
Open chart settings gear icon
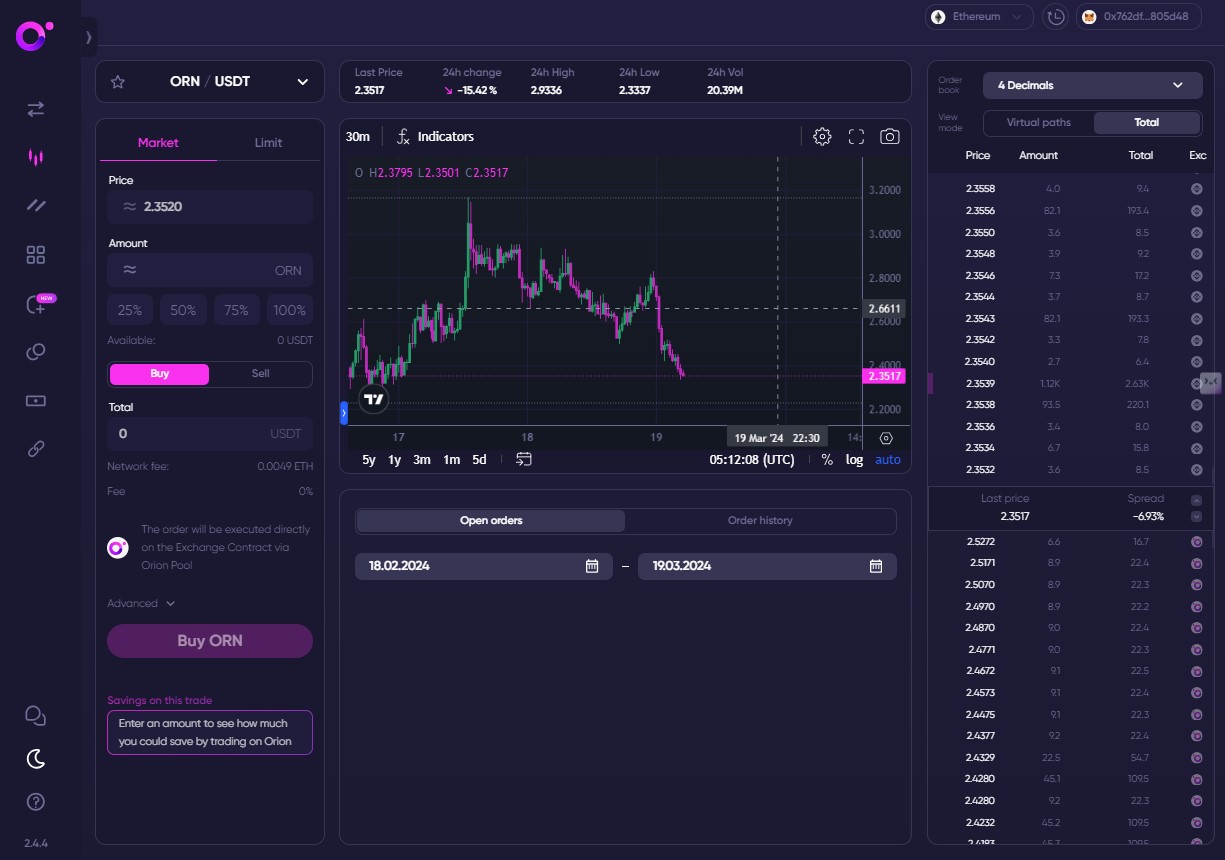point(822,137)
